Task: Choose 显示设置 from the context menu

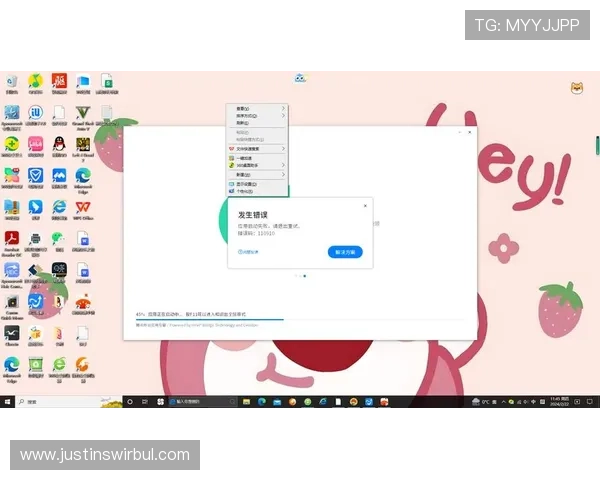Action: pyautogui.click(x=246, y=184)
